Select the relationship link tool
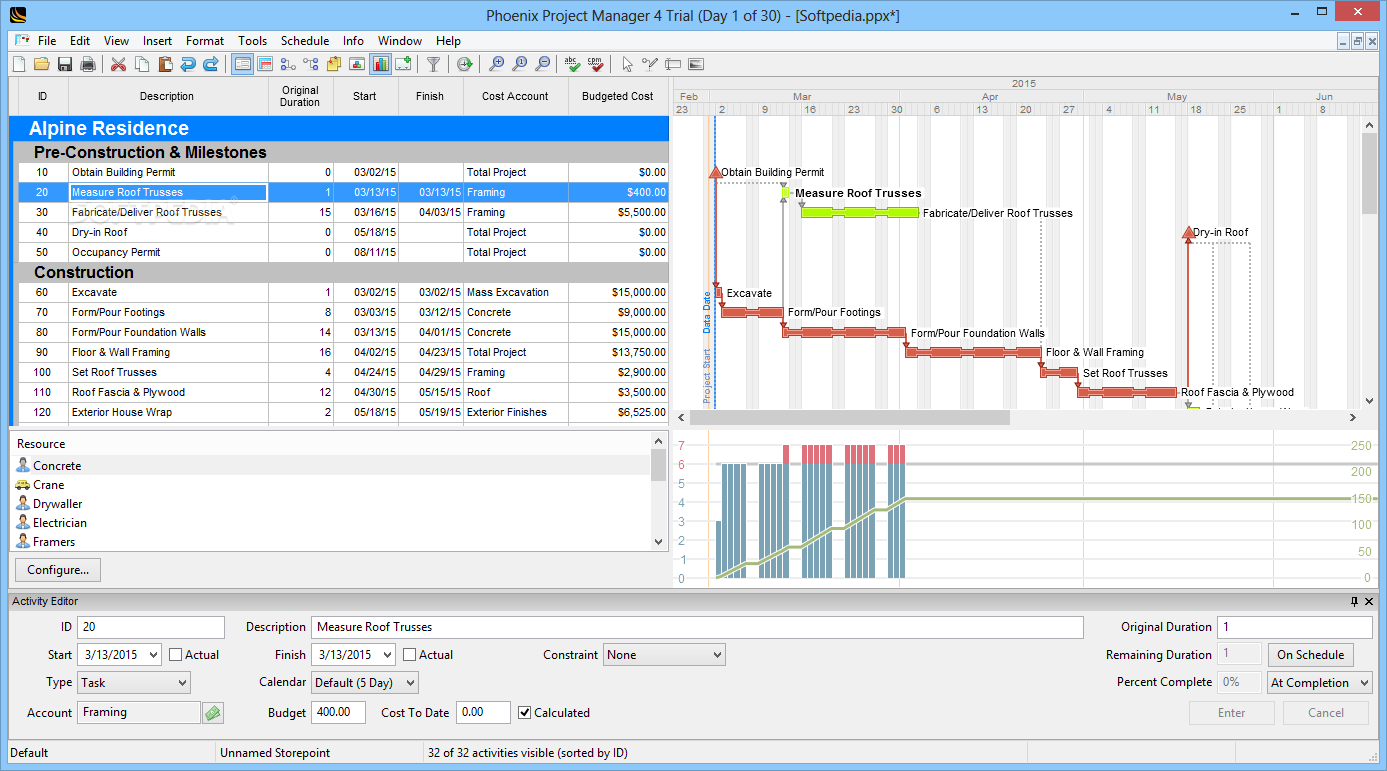Image resolution: width=1387 pixels, height=771 pixels. pyautogui.click(x=651, y=64)
